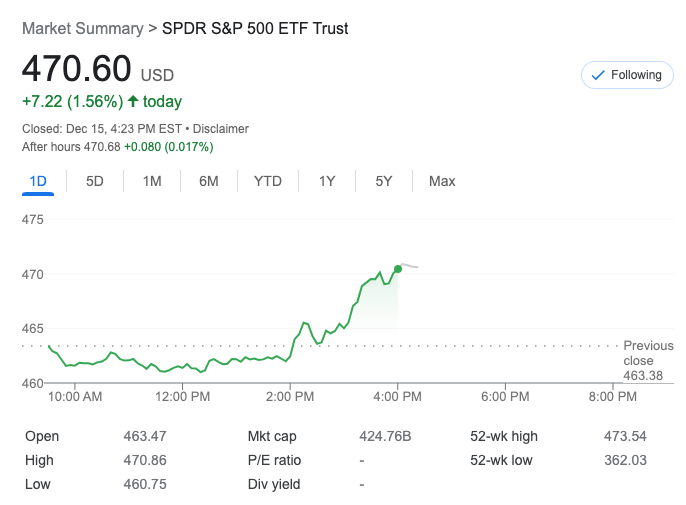Show the 1M price chart
686x505 pixels.
tap(152, 181)
